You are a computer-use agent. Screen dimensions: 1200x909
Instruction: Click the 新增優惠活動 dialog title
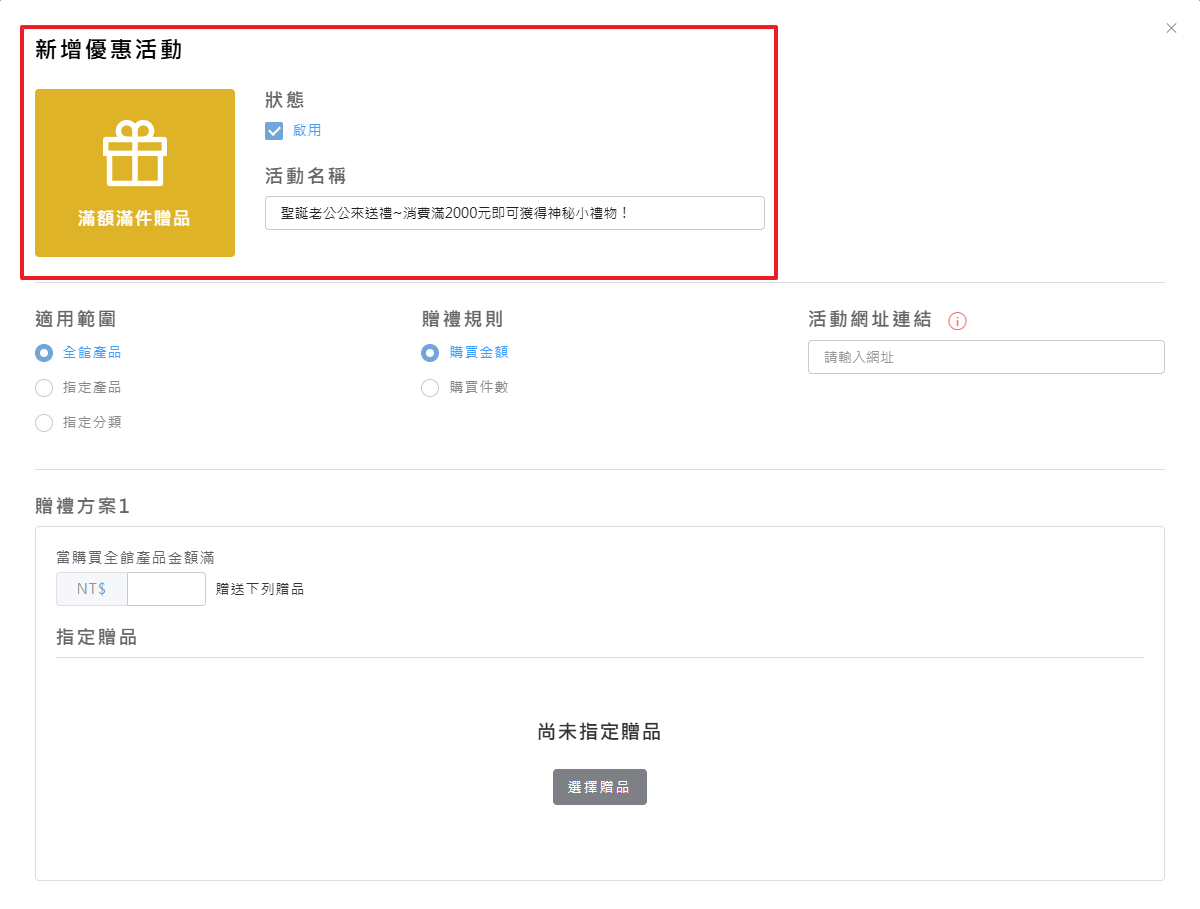coord(109,50)
